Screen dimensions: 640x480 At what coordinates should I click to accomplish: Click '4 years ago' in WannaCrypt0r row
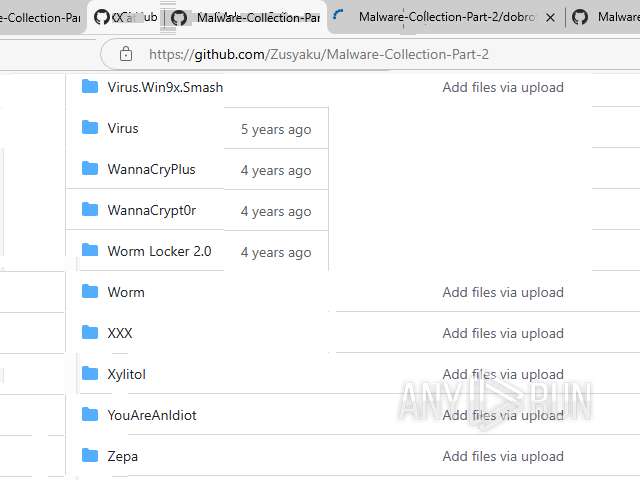pos(276,211)
